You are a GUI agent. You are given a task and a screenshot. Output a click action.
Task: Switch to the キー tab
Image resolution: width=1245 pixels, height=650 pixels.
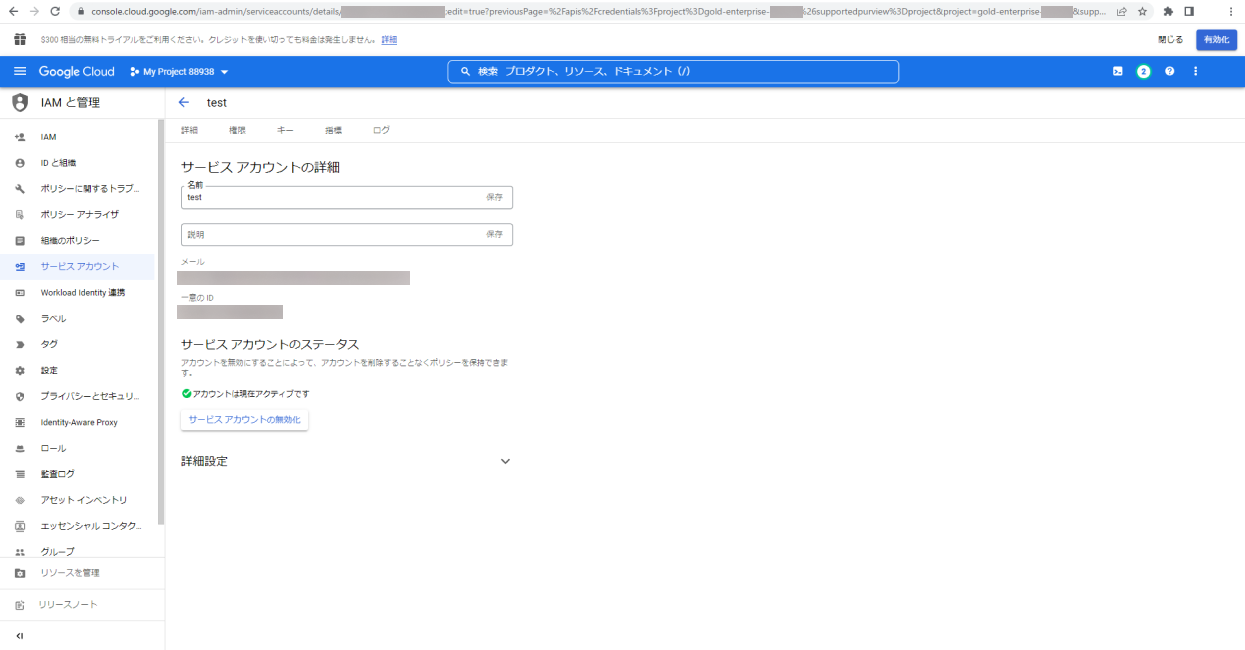[285, 129]
